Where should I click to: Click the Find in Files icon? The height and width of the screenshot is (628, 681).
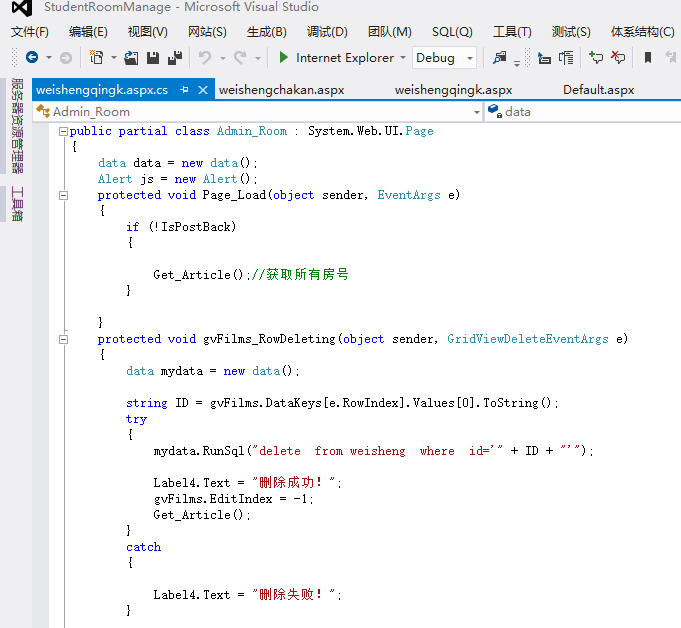[x=499, y=58]
